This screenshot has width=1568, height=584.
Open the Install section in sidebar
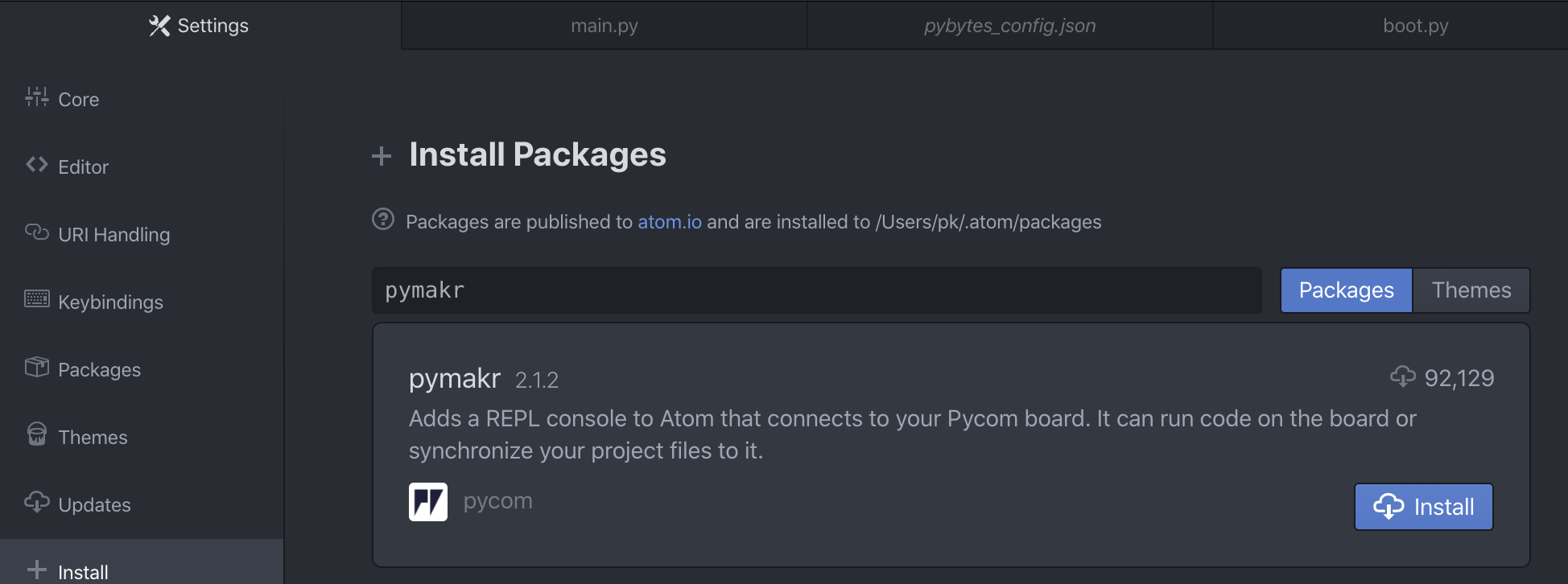[82, 572]
